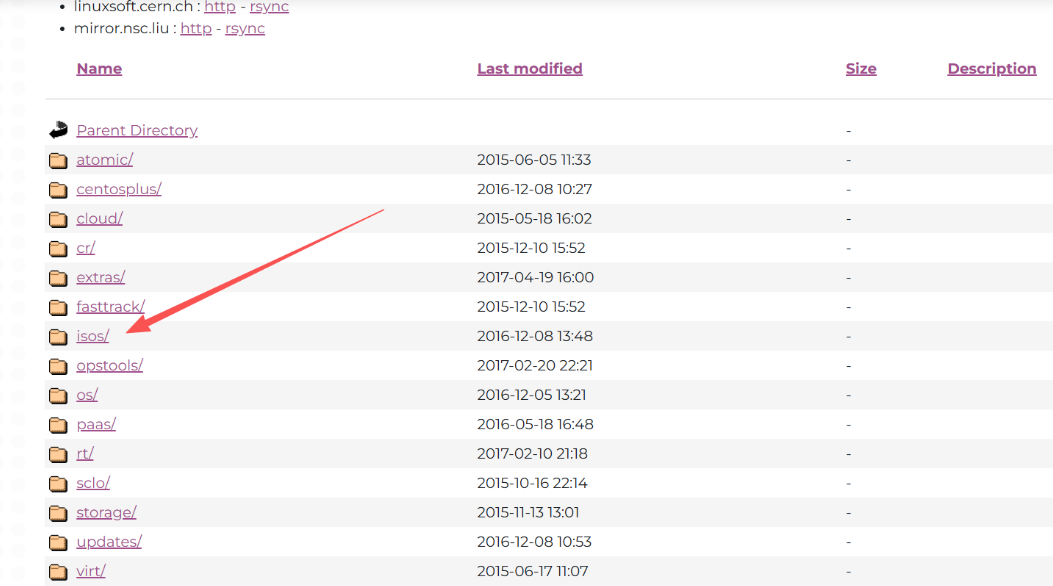Click the folder icon beside updates/
This screenshot has height=586, width=1053.
click(x=58, y=542)
